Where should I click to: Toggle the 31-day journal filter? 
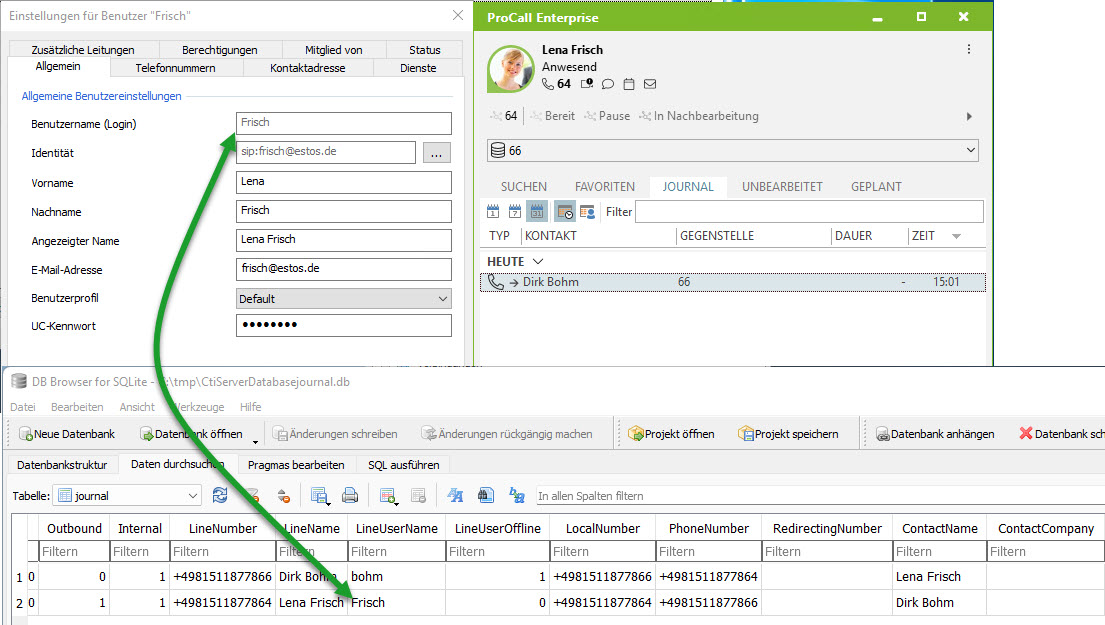tap(537, 212)
